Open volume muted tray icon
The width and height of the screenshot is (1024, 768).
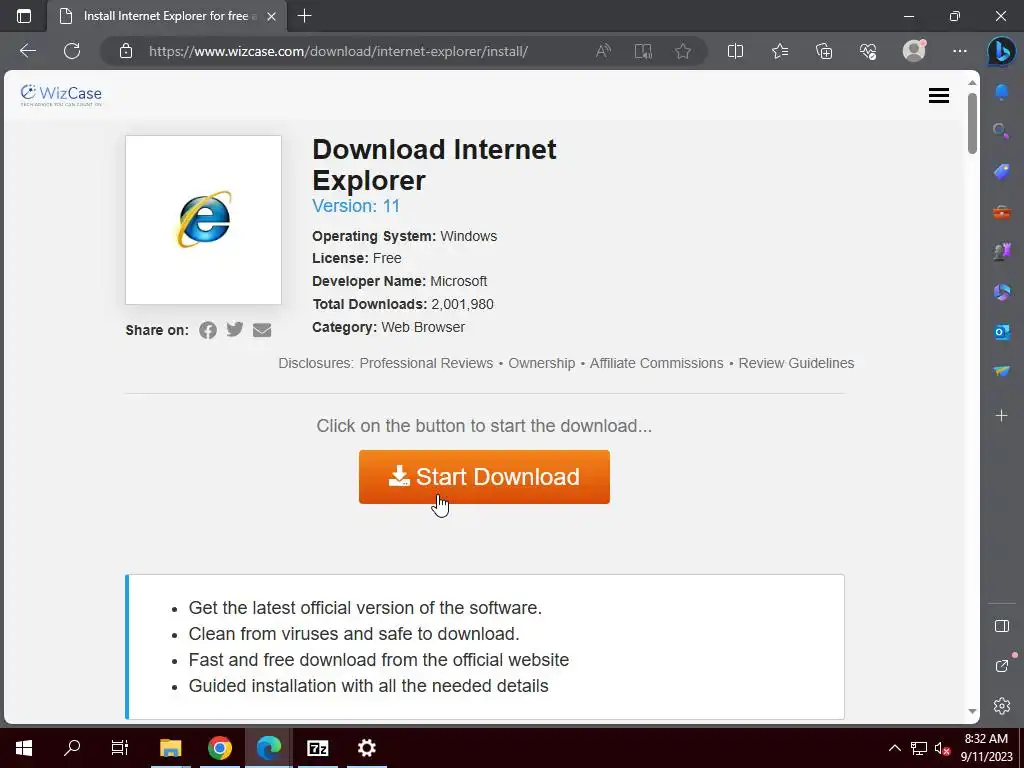coord(942,748)
